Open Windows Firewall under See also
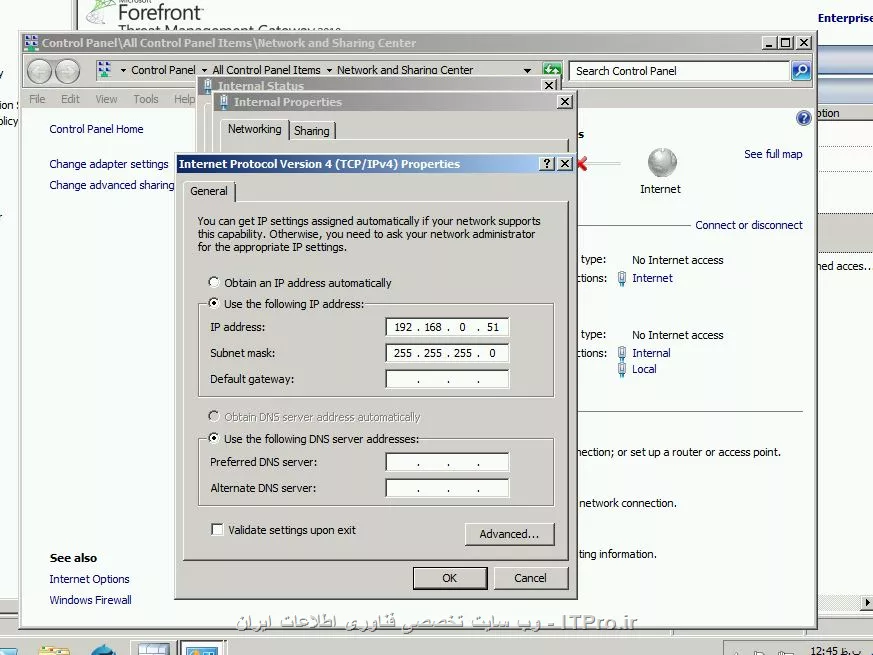Screen dimensions: 873x655 (90, 600)
